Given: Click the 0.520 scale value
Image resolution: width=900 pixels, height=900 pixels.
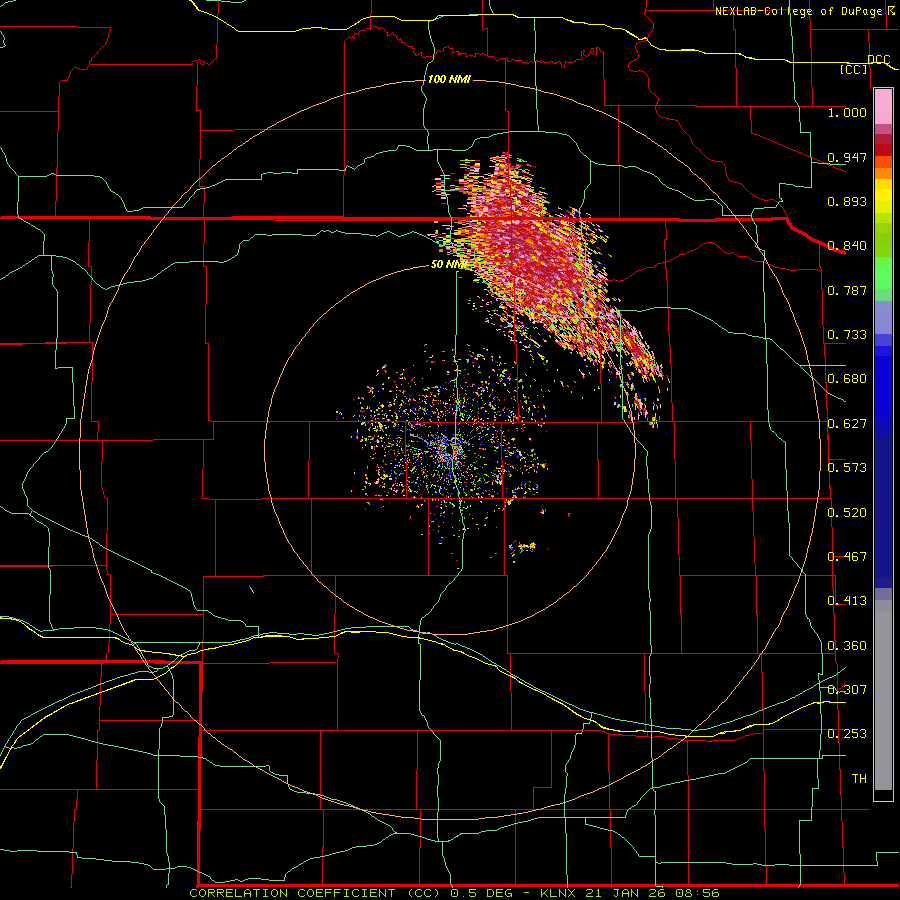Looking at the screenshot, I should click(847, 513).
